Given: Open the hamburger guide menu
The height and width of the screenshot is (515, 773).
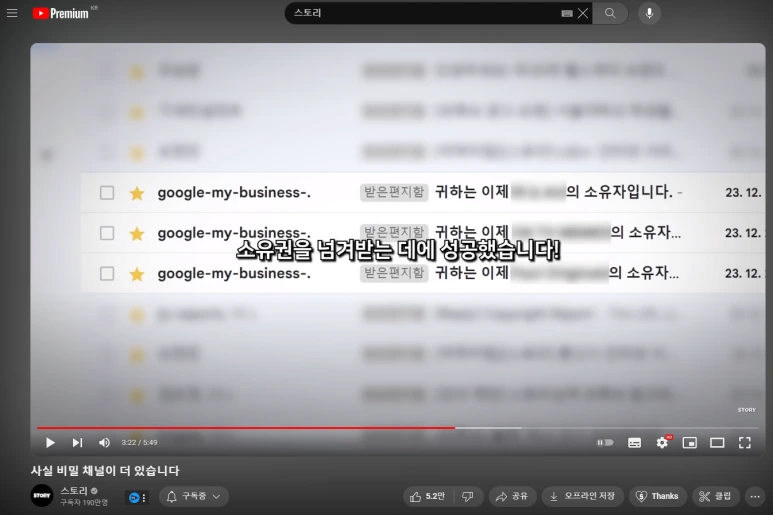Looking at the screenshot, I should [x=12, y=13].
